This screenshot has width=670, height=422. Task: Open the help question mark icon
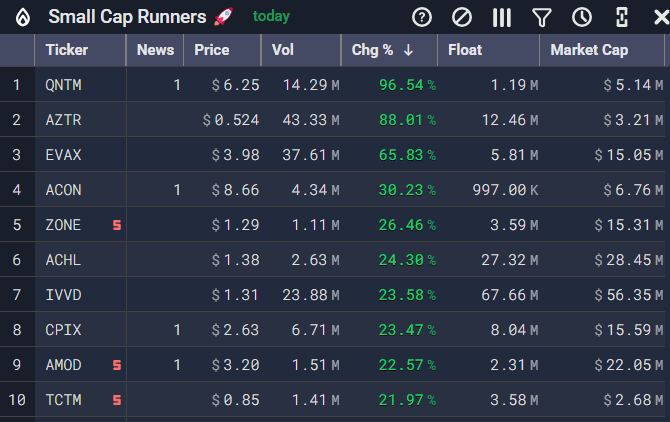422,18
